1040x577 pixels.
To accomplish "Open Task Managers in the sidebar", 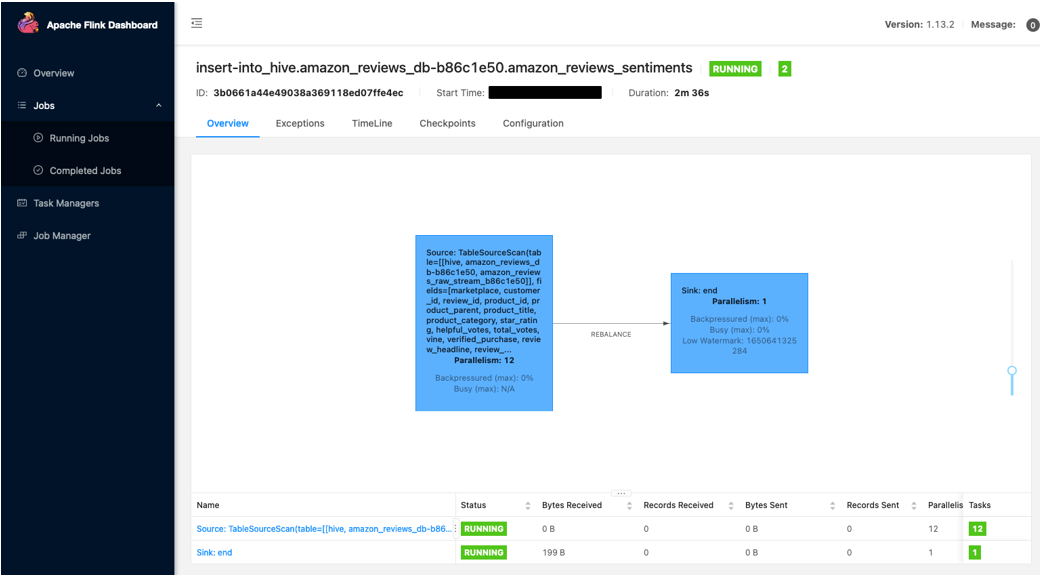I will (x=88, y=203).
